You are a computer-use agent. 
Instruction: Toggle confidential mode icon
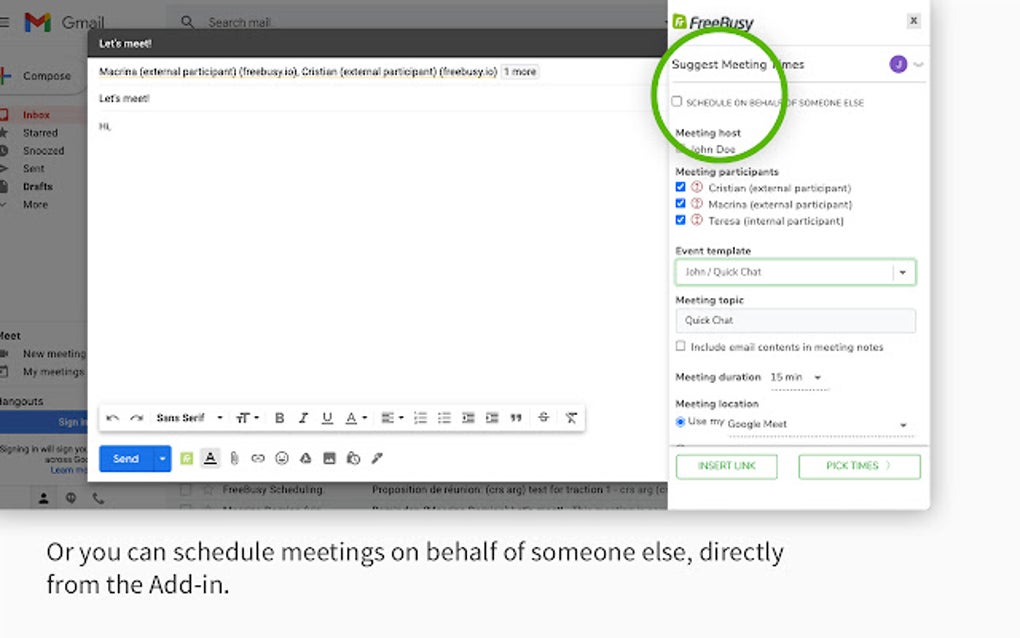pos(353,459)
